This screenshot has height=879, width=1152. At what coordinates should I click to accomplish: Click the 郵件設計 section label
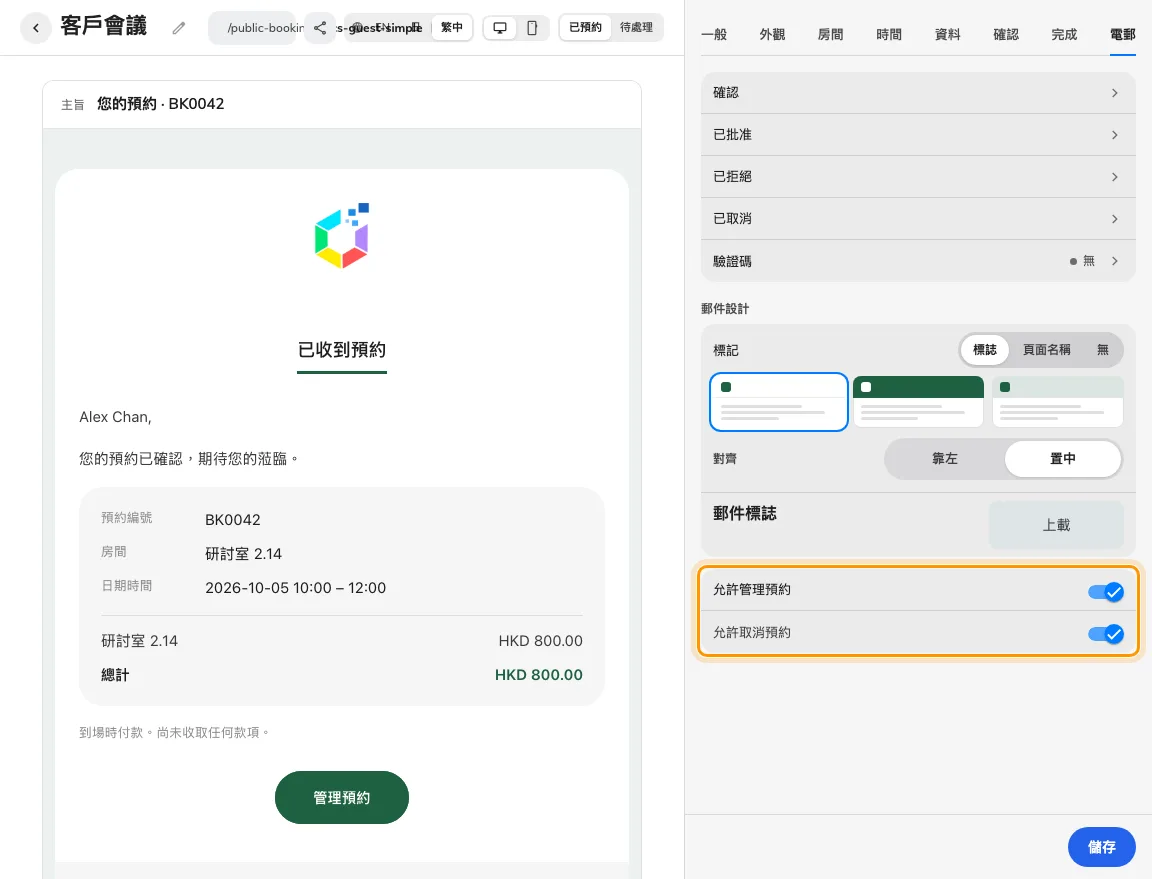[x=725, y=309]
